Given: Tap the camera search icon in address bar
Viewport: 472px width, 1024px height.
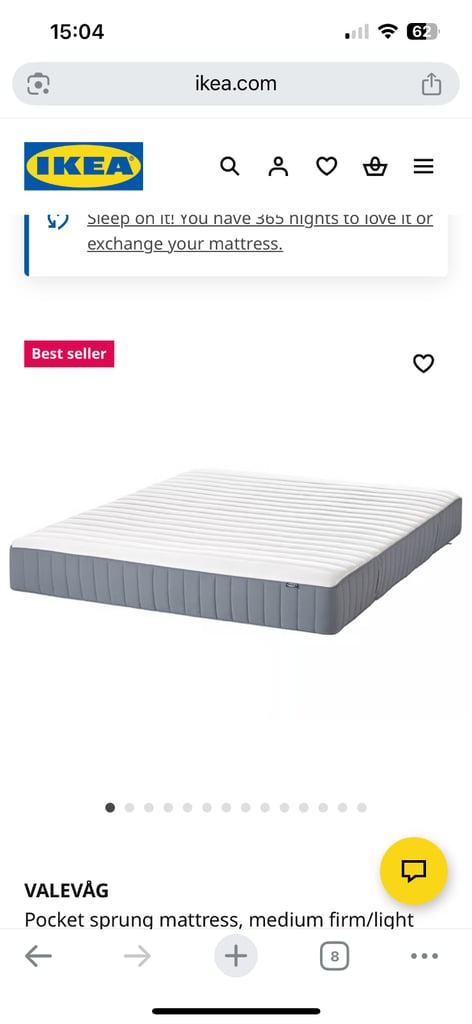Looking at the screenshot, I should [38, 84].
